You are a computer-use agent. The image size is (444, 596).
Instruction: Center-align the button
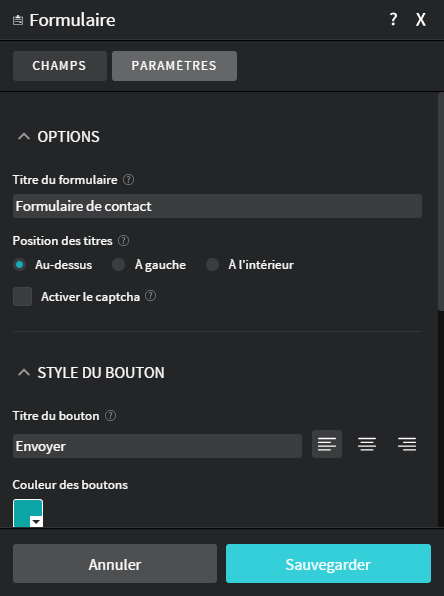[x=367, y=444]
